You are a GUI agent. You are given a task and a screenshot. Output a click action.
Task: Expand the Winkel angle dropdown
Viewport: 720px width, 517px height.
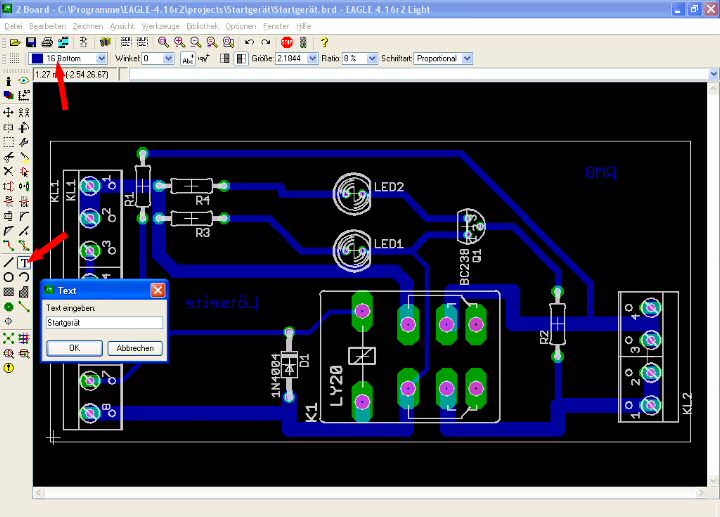168,59
